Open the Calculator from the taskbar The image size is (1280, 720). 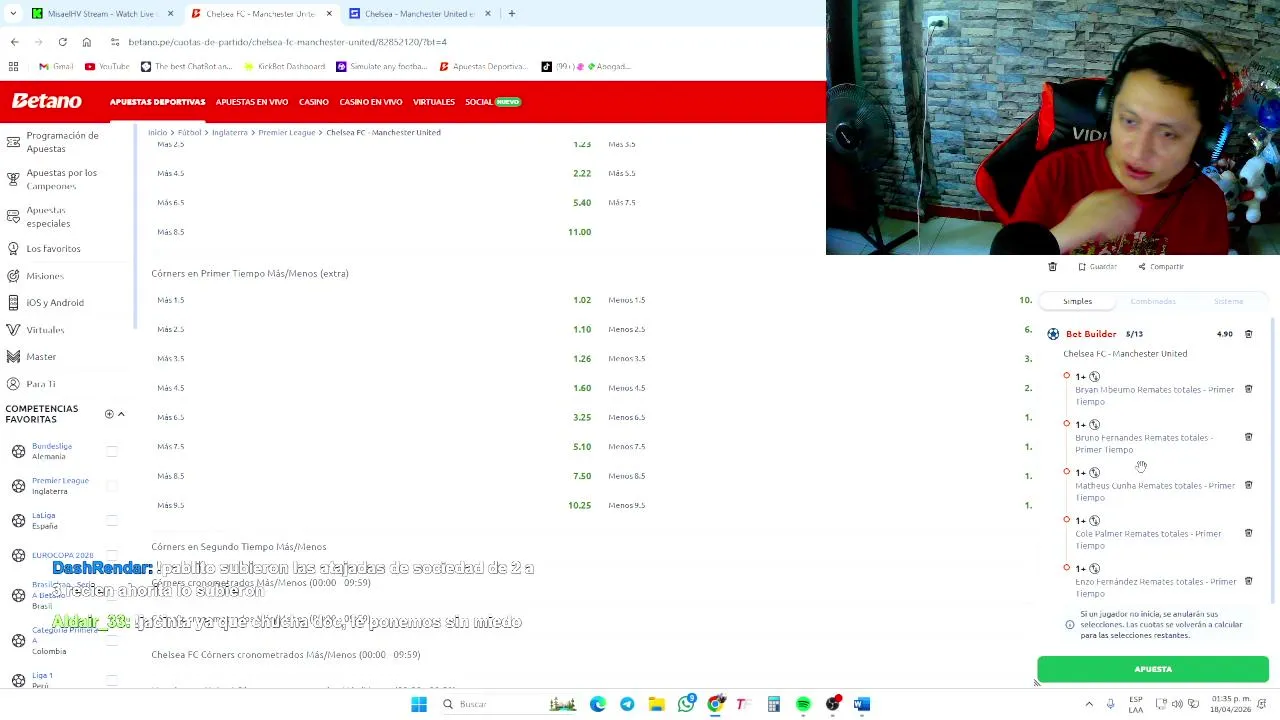[x=773, y=704]
